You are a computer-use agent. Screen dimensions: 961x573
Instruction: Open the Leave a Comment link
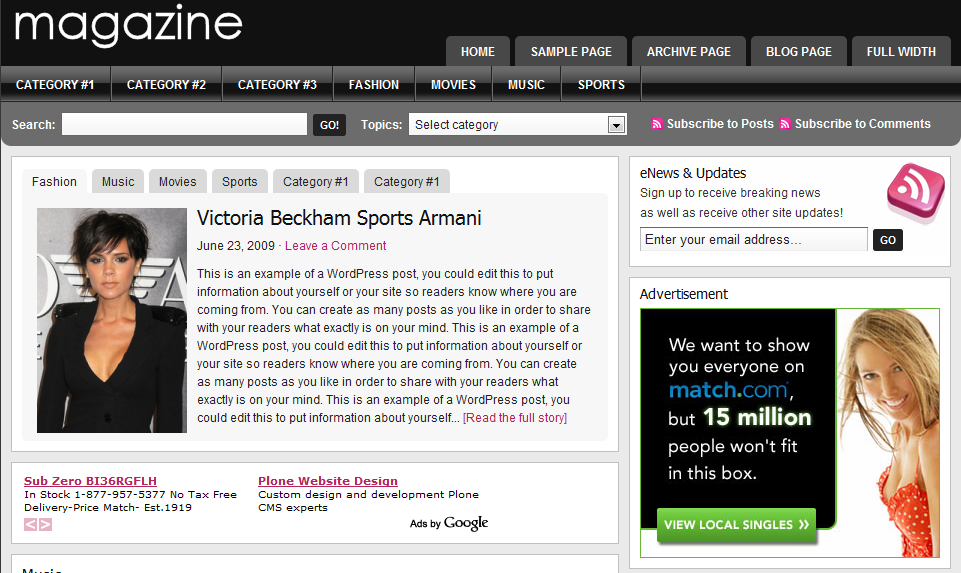point(335,246)
